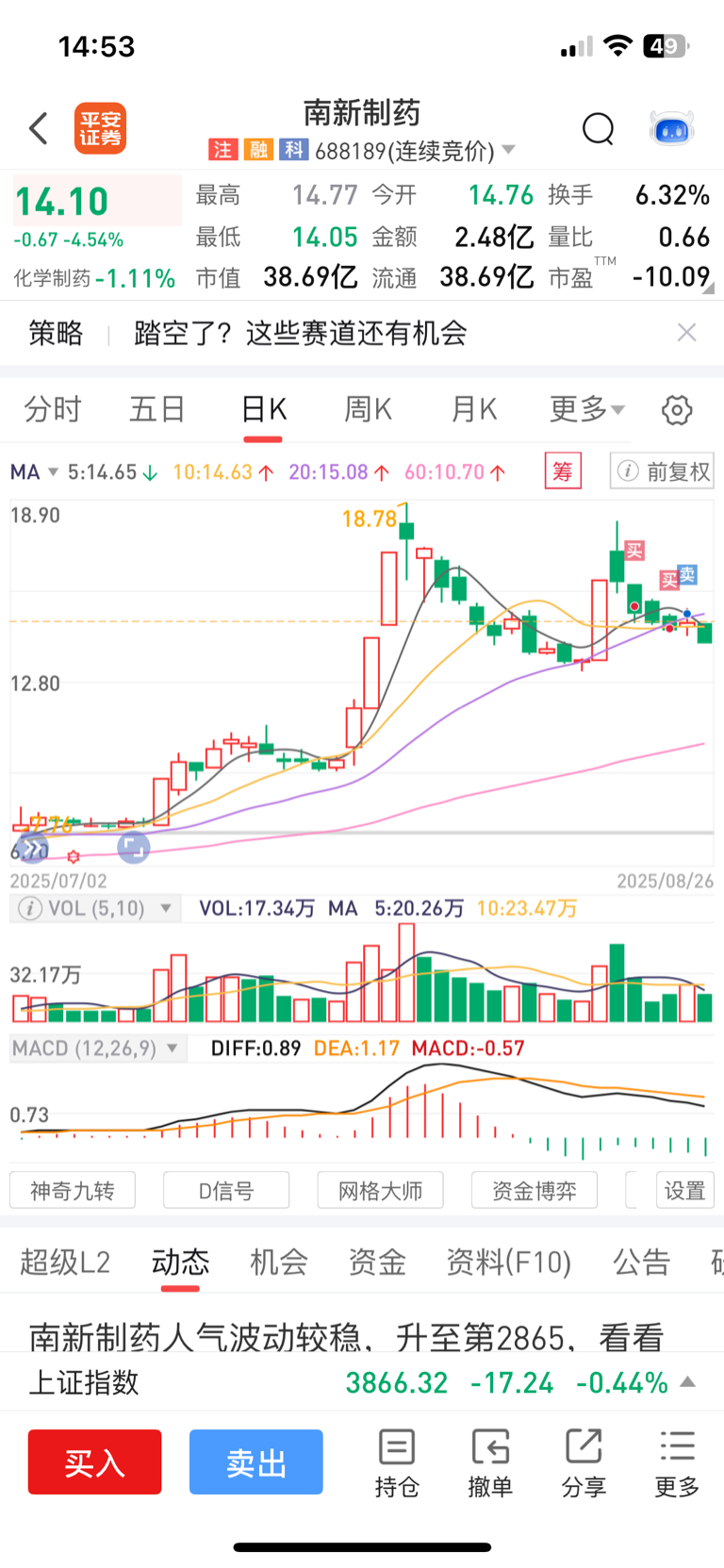Select the 资金博弈 indicator button
724x1568 pixels.
[535, 1190]
